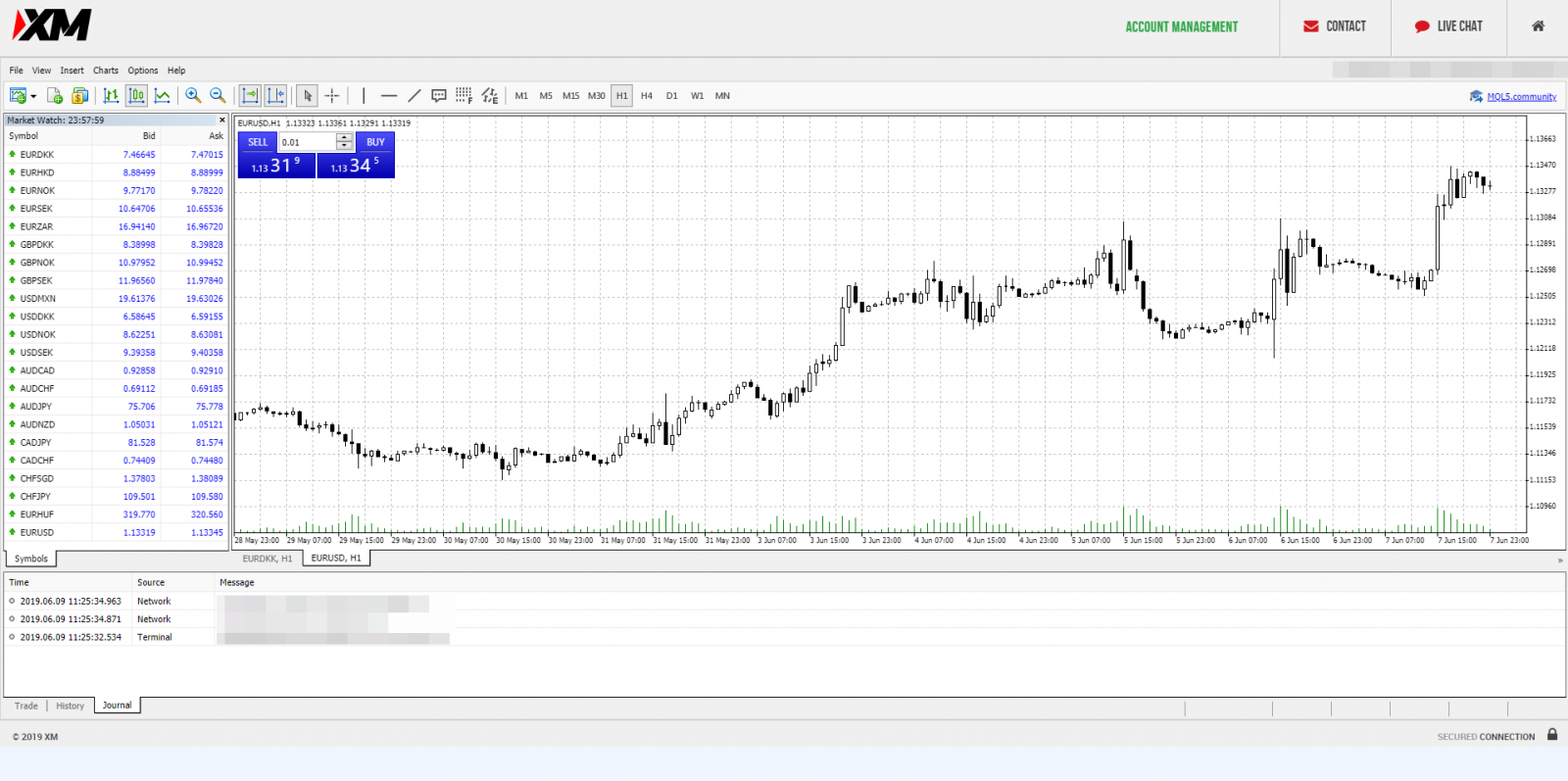Click the BUY button on chart
The image size is (1568, 781).
tap(375, 142)
